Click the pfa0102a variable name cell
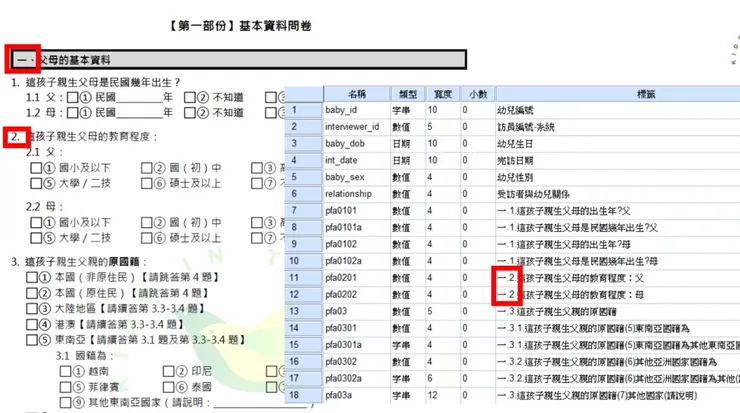 click(x=357, y=261)
